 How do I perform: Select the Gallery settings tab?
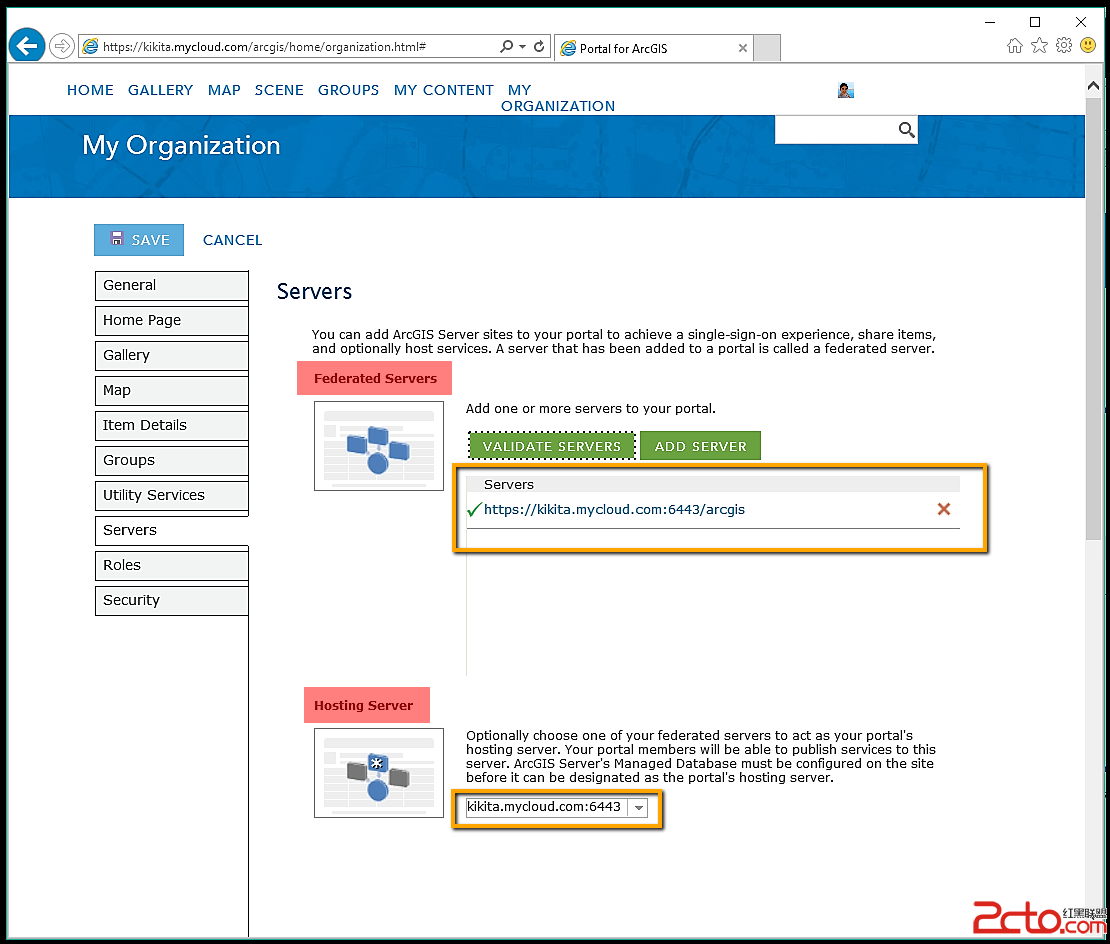[x=171, y=355]
